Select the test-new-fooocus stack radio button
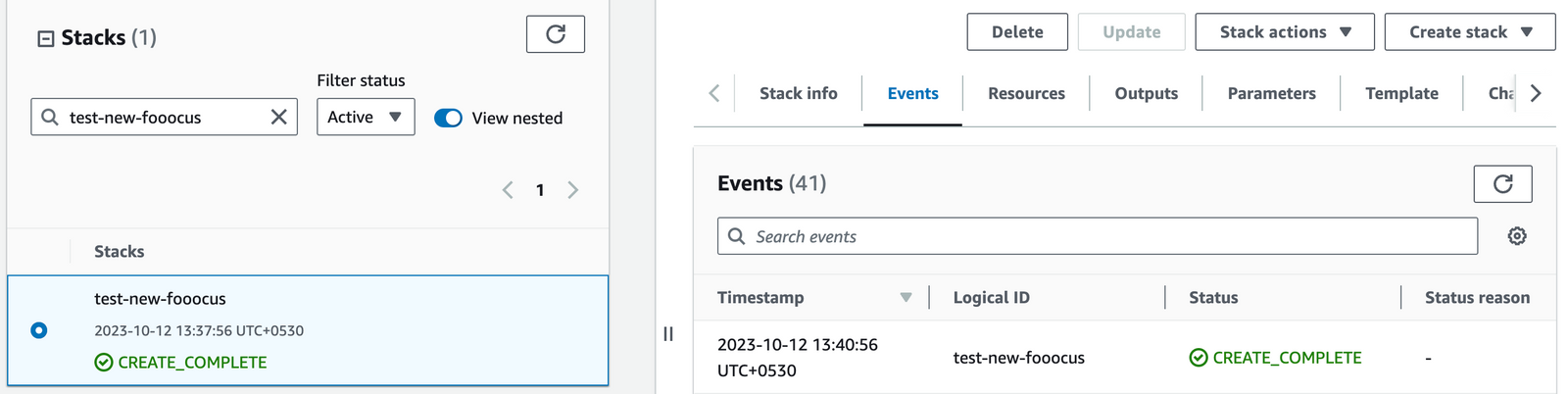 pyautogui.click(x=39, y=330)
